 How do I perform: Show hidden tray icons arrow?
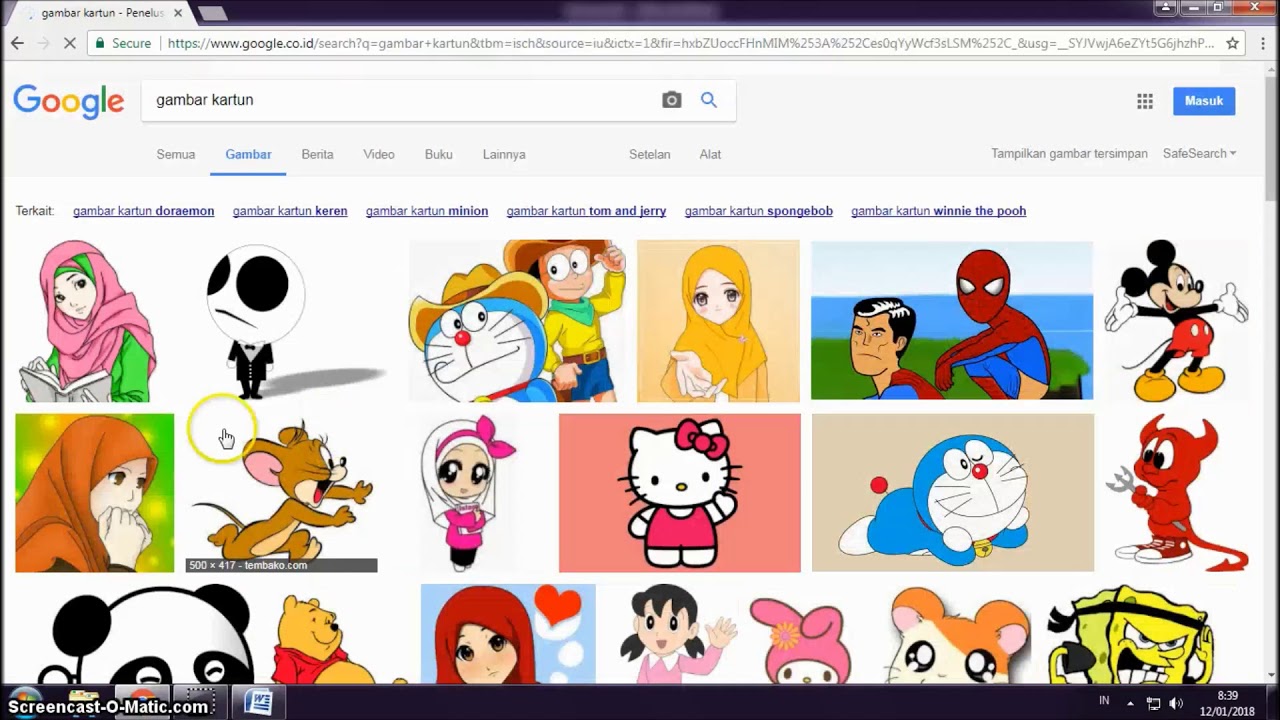pos(1130,703)
